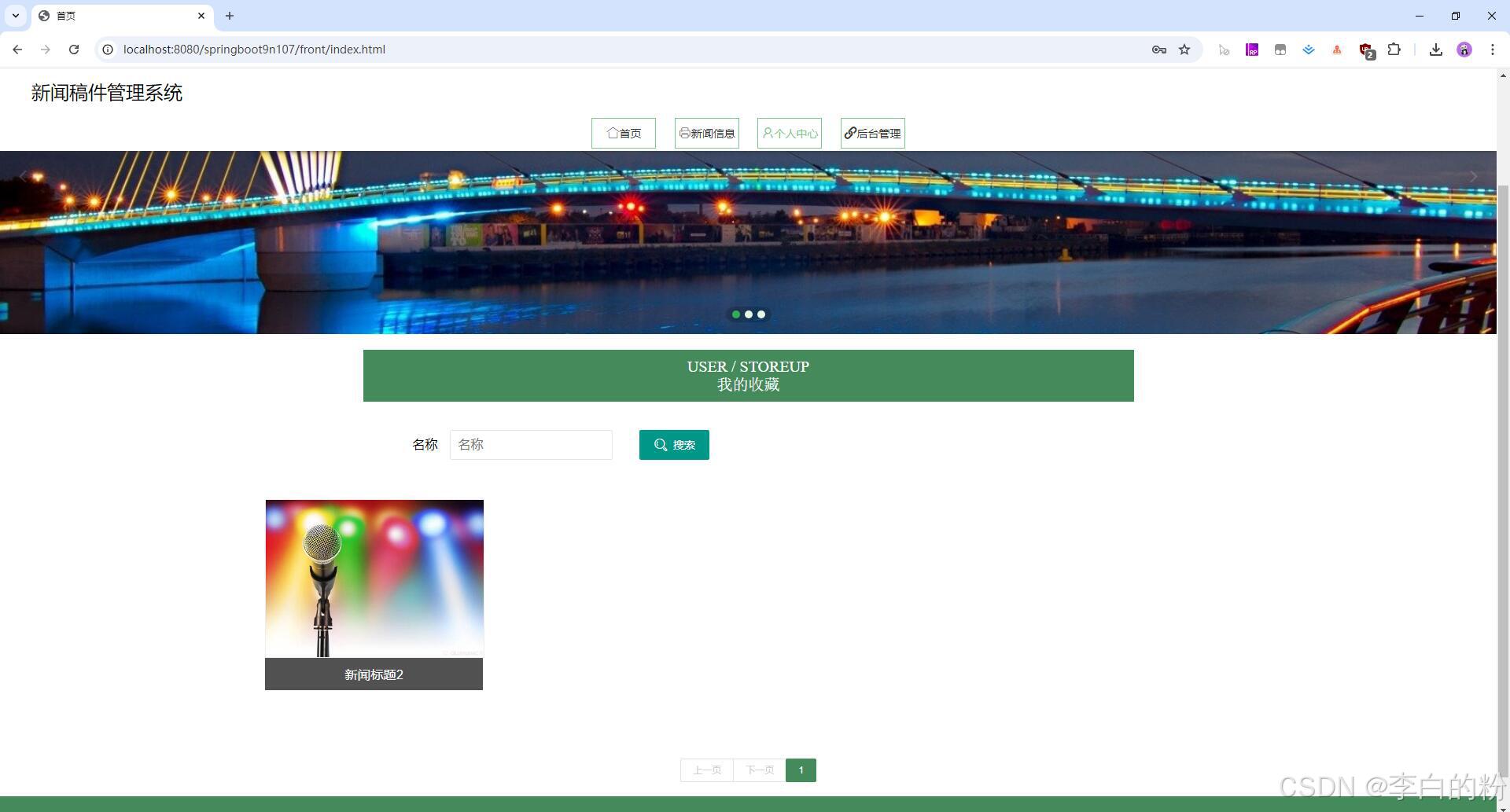1510x812 pixels.
Task: Go to previous page with 上一页
Action: [707, 770]
